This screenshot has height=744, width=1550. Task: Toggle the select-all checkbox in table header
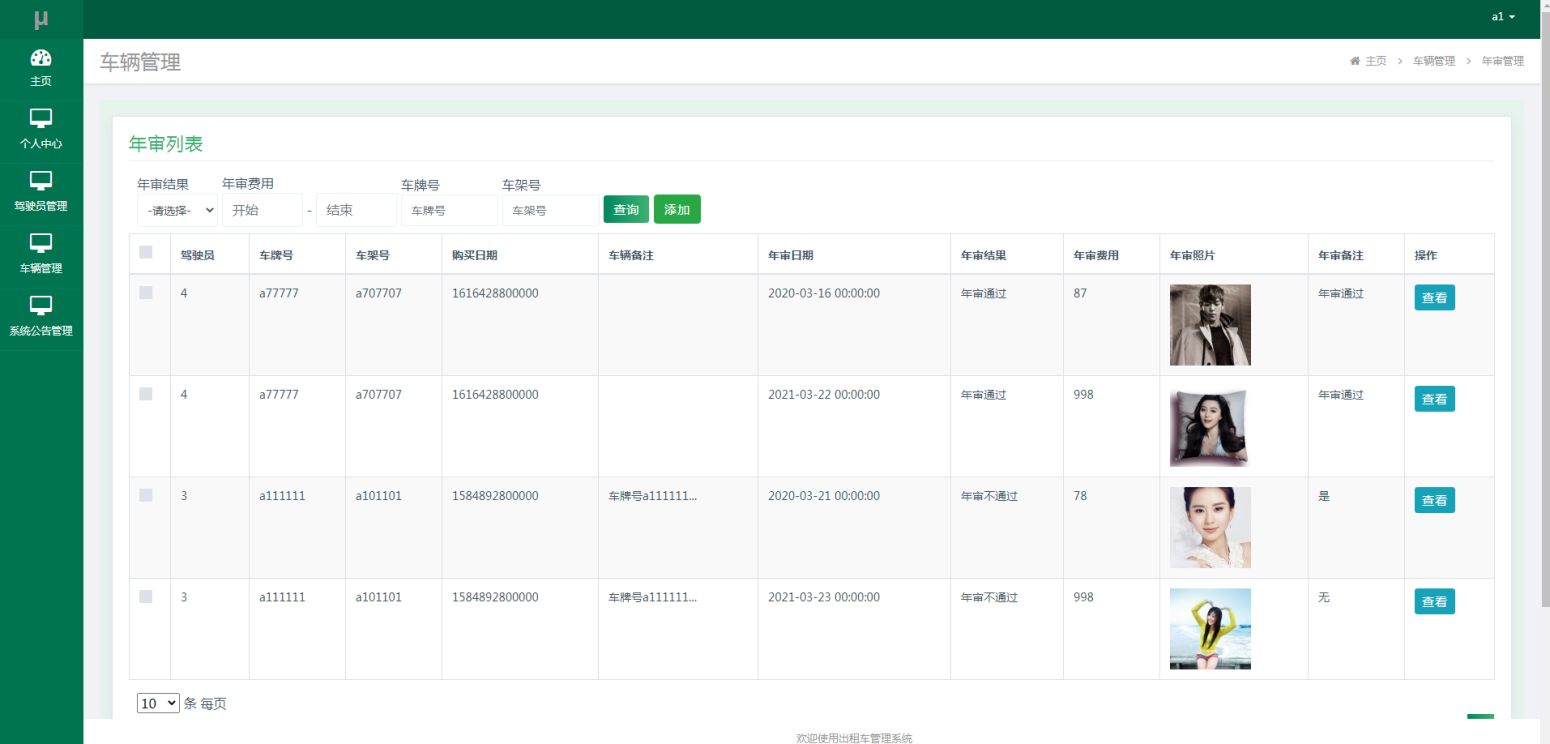pos(146,252)
